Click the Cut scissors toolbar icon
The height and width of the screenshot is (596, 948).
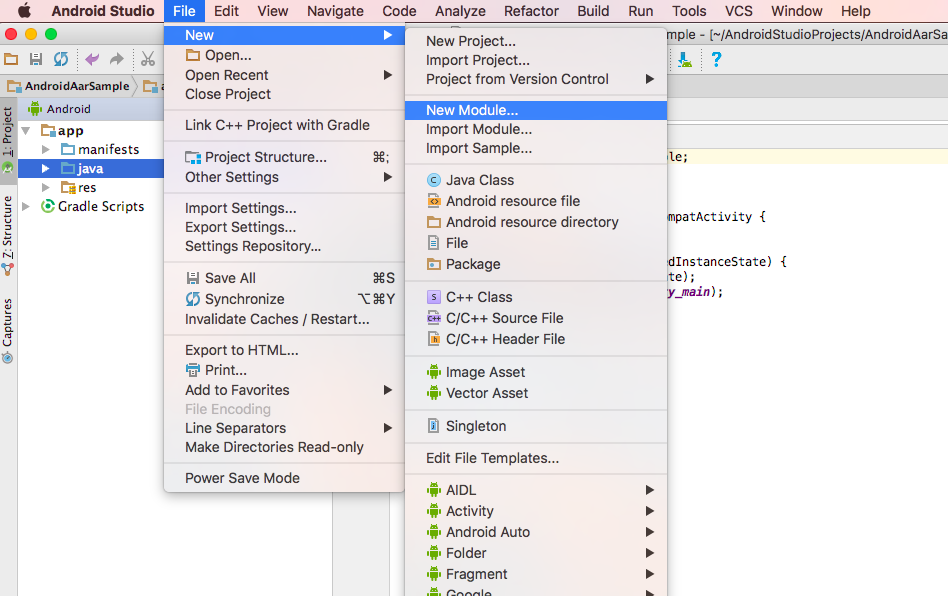[148, 59]
